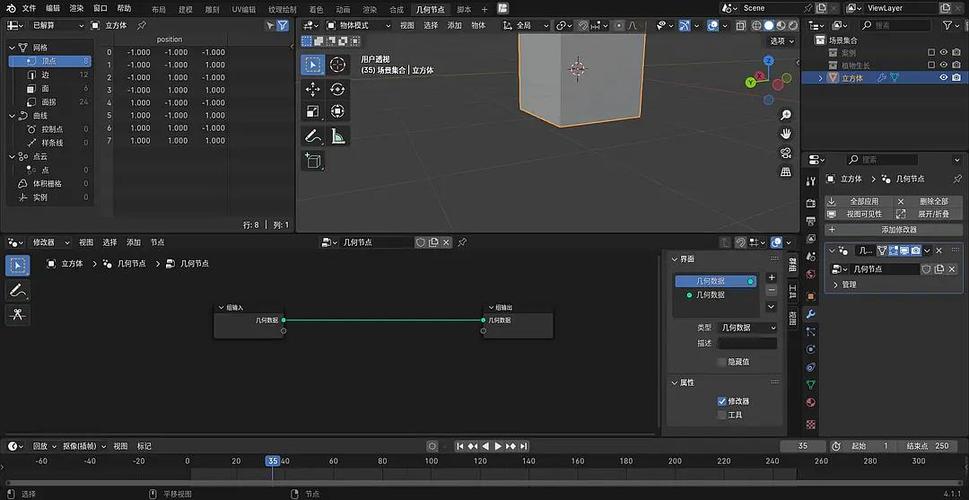Select the Scale tool in viewport
This screenshot has width=969, height=500.
(313, 111)
